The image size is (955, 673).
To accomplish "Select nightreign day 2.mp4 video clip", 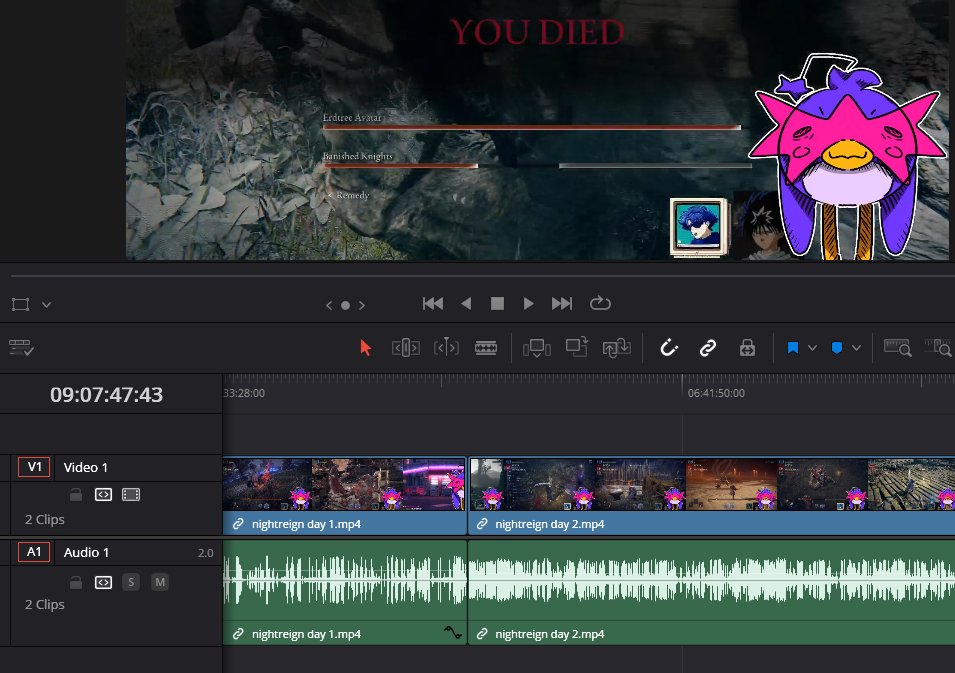I will pyautogui.click(x=711, y=496).
